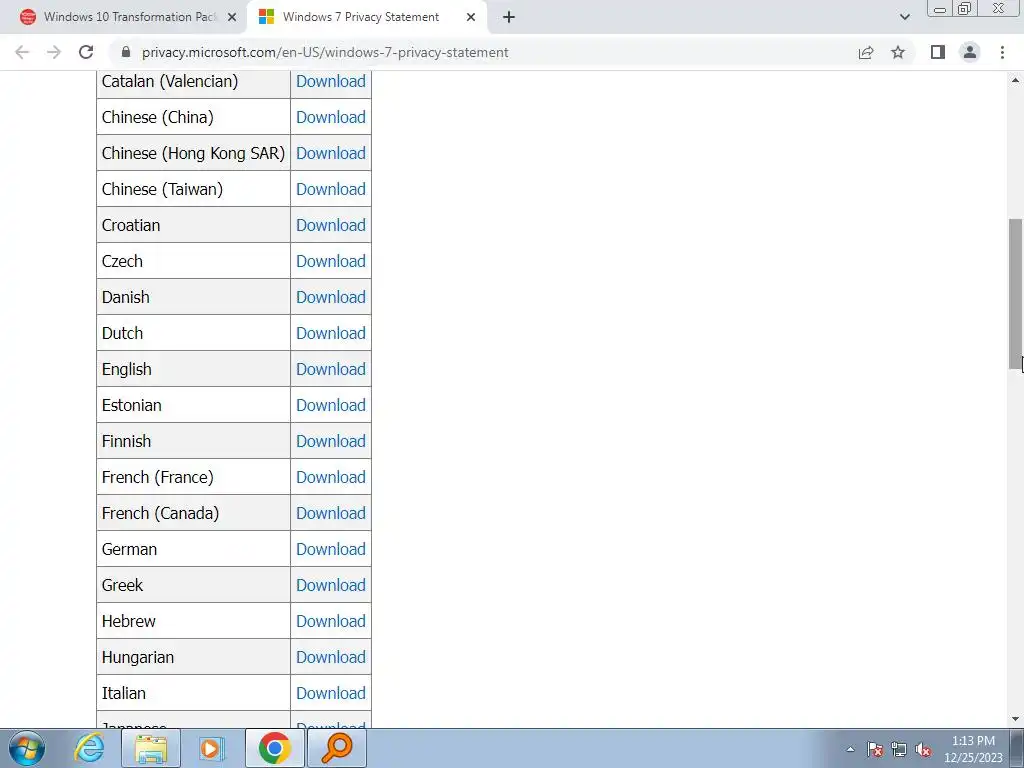The height and width of the screenshot is (768, 1024).
Task: Download the Italian statement
Action: pos(330,693)
